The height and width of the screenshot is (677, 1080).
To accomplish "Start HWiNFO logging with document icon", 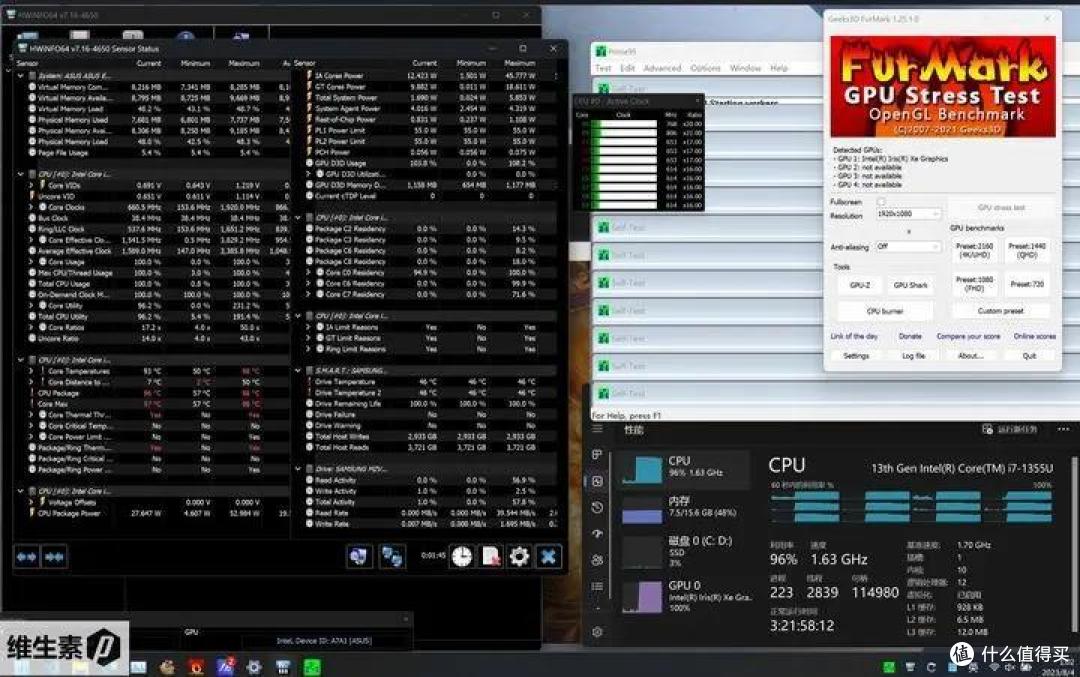I will click(490, 556).
